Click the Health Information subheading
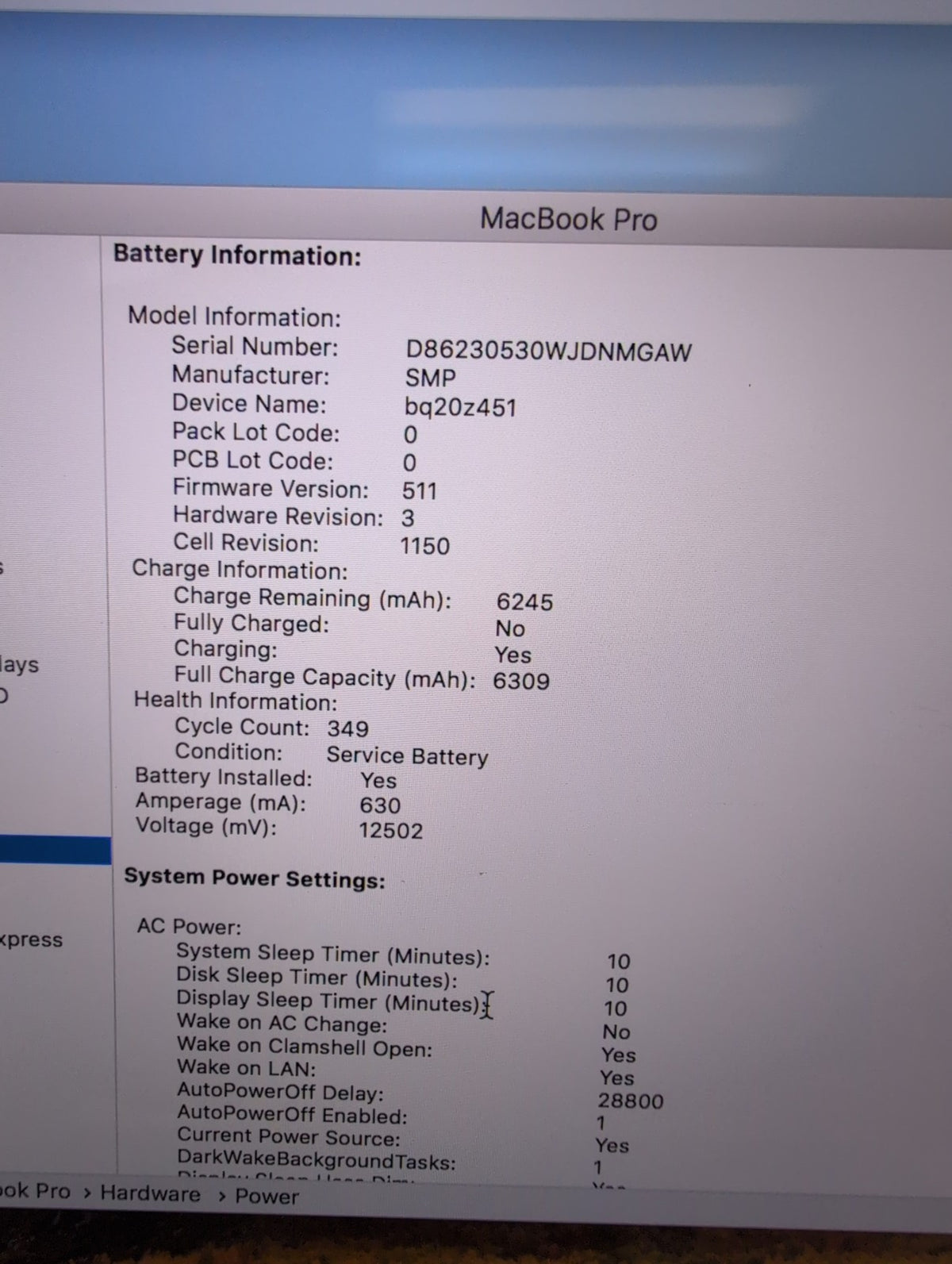Viewport: 952px width, 1264px height. [236, 701]
